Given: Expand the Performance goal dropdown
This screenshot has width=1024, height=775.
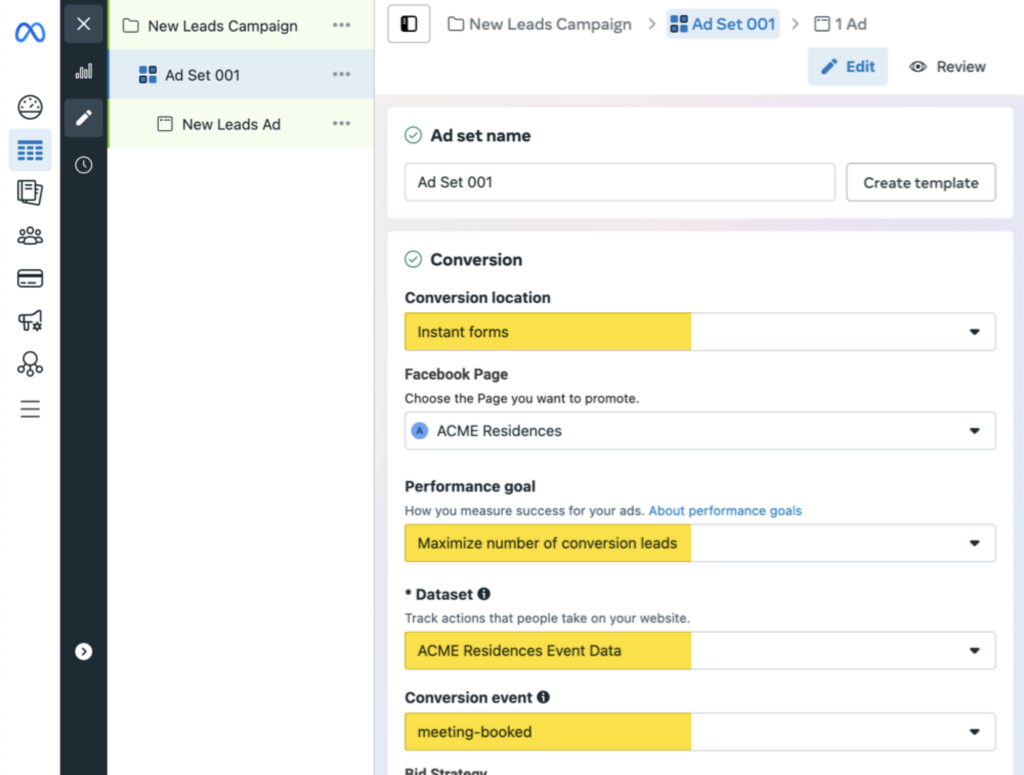Looking at the screenshot, I should coord(700,543).
